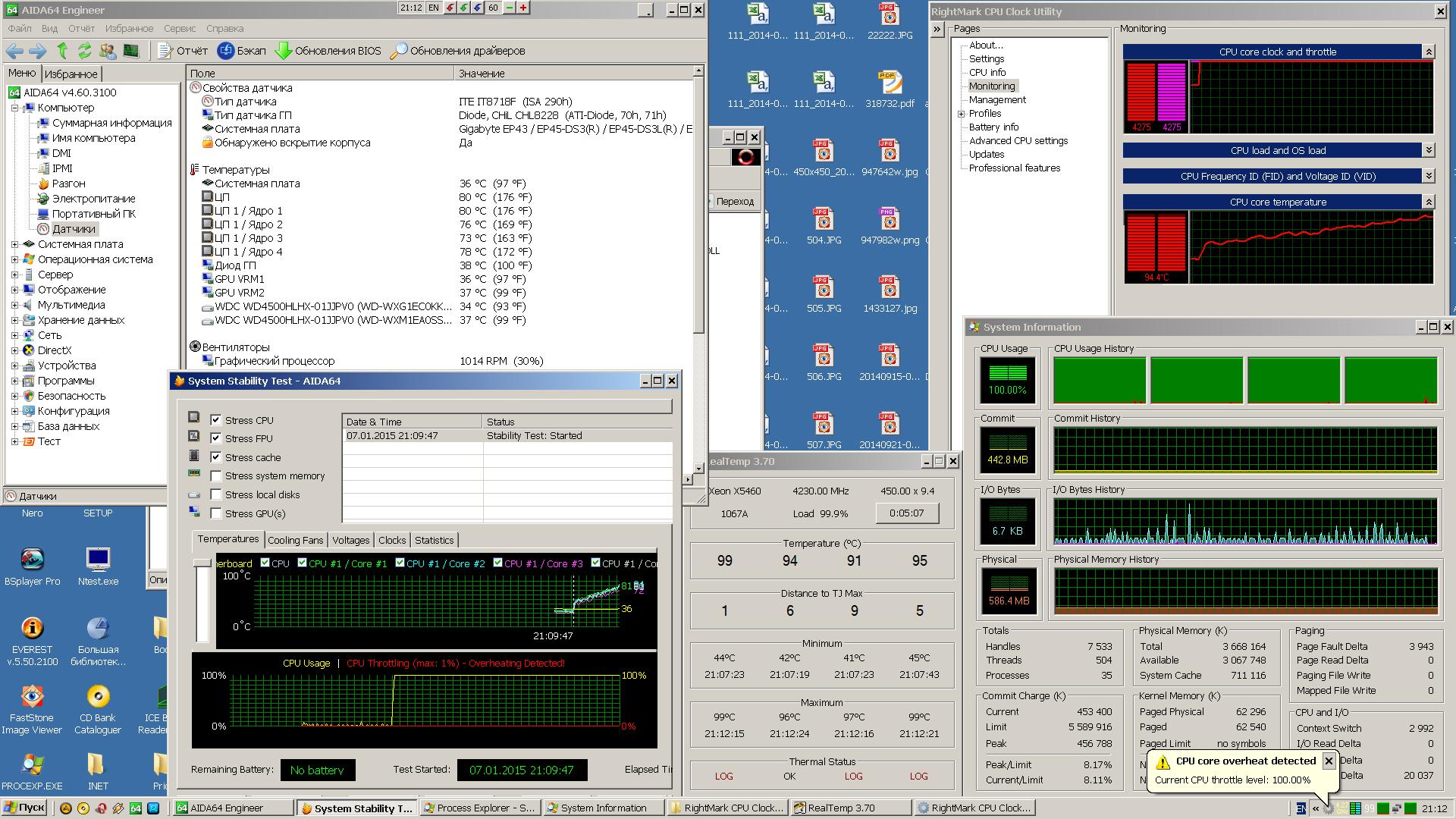Image resolution: width=1456 pixels, height=819 pixels.
Task: Enable Stress system memory checkbox
Action: coord(216,476)
